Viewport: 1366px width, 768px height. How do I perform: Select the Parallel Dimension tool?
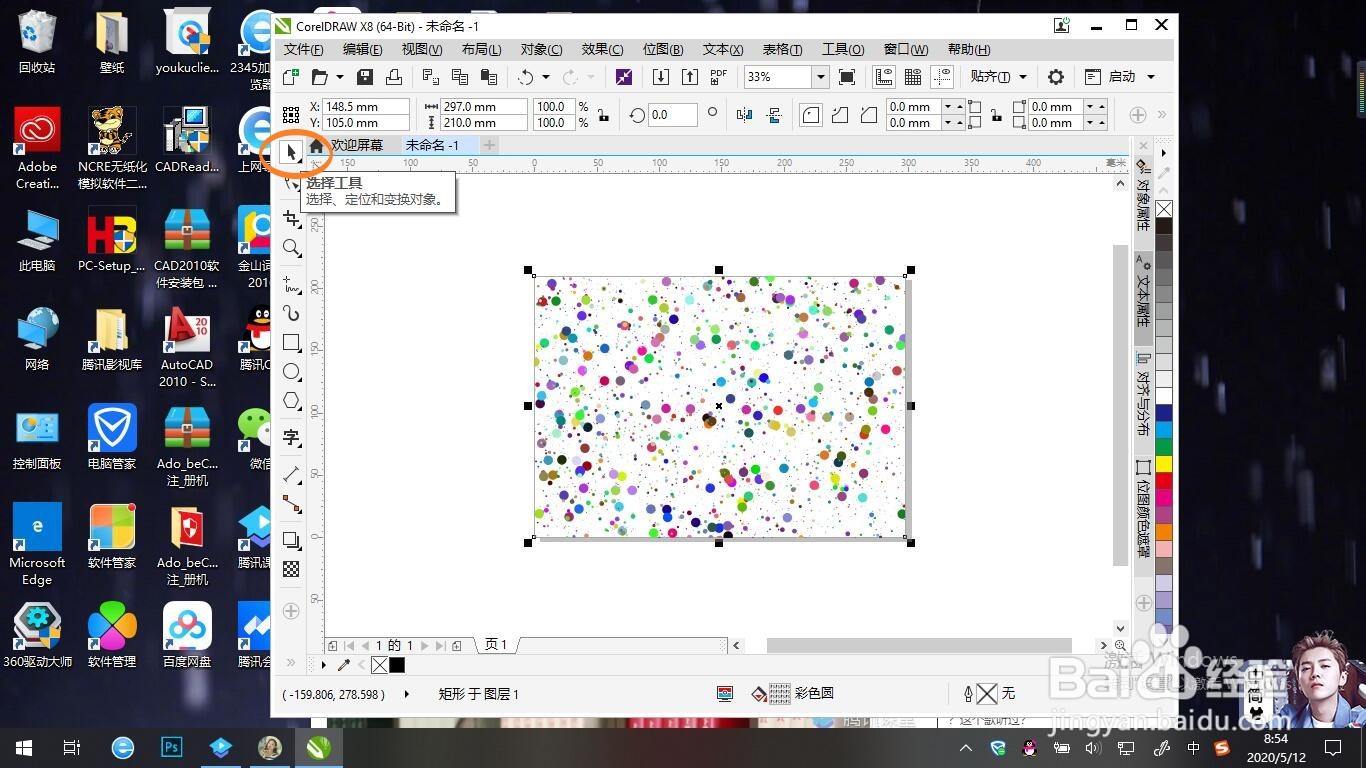click(x=291, y=474)
